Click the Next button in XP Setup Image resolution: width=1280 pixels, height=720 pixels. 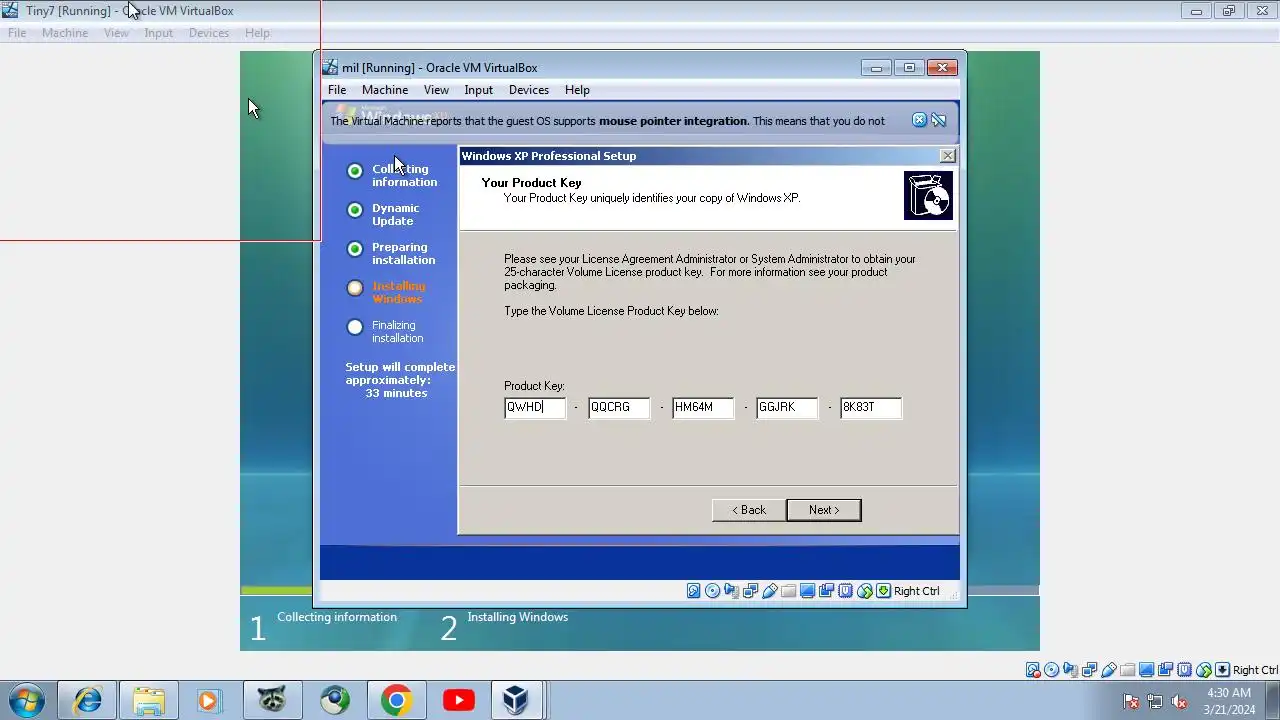(x=824, y=510)
